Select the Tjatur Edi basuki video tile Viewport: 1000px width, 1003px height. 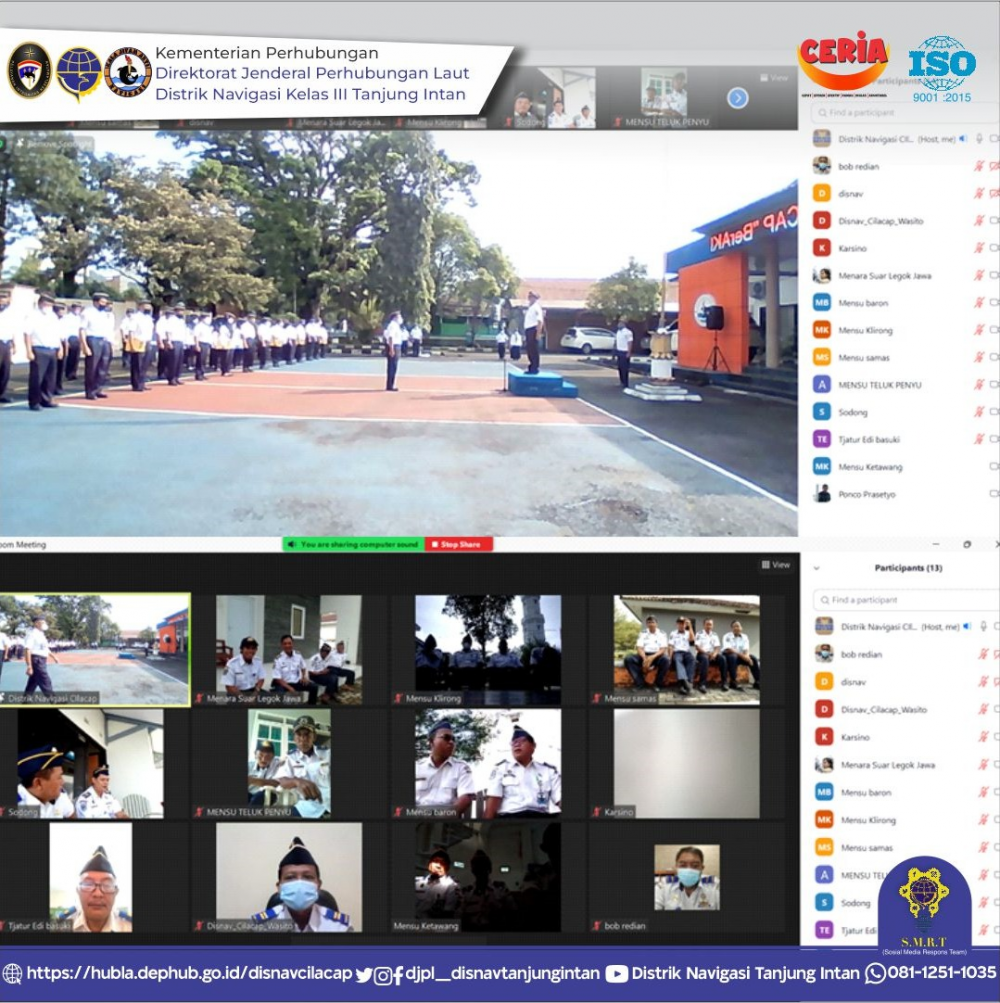(x=90, y=877)
